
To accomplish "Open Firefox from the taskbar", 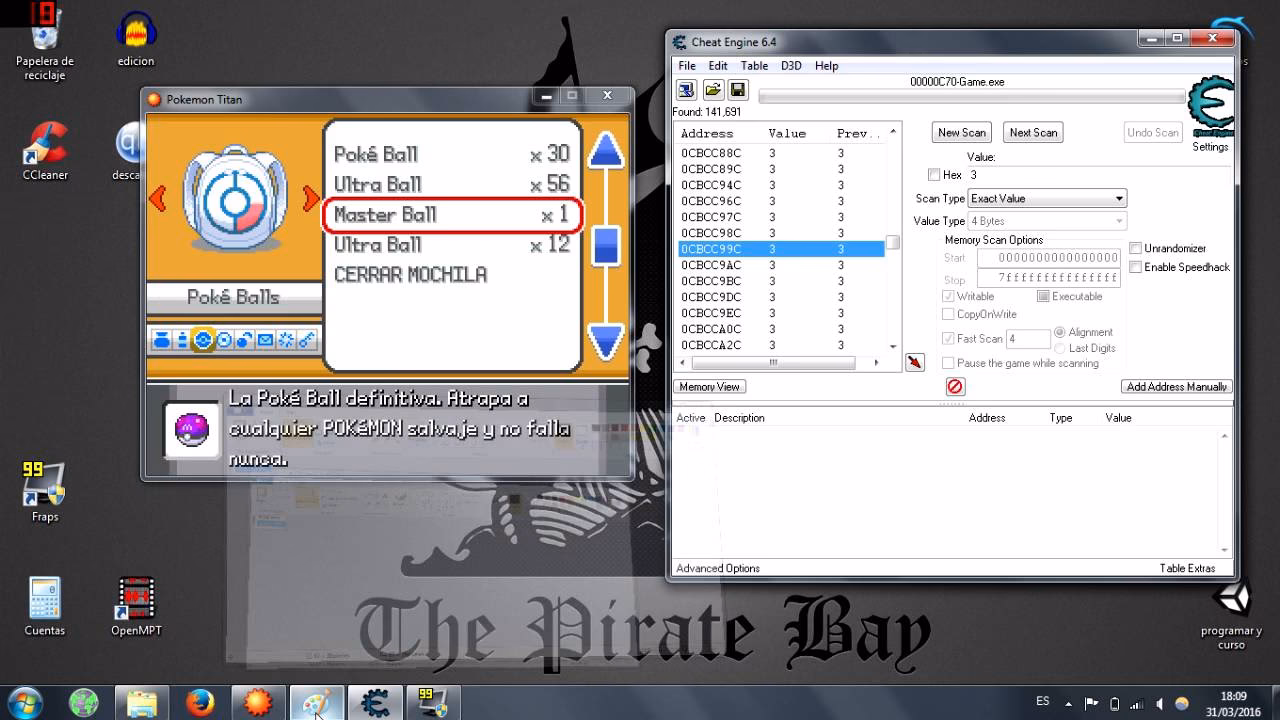I will coord(200,703).
